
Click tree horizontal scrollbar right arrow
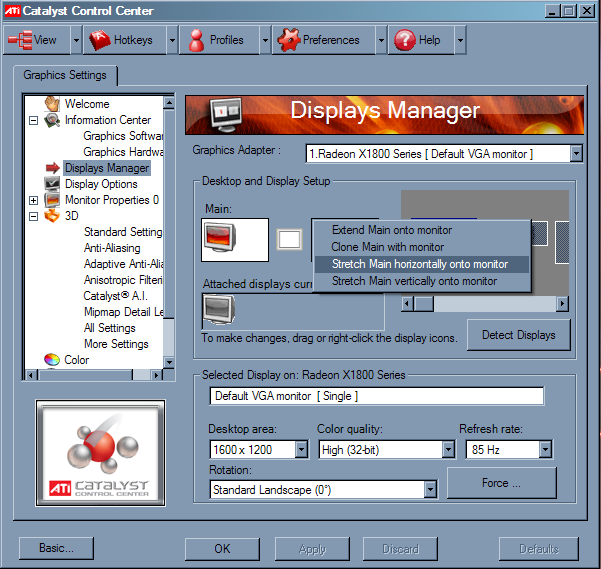[156, 375]
